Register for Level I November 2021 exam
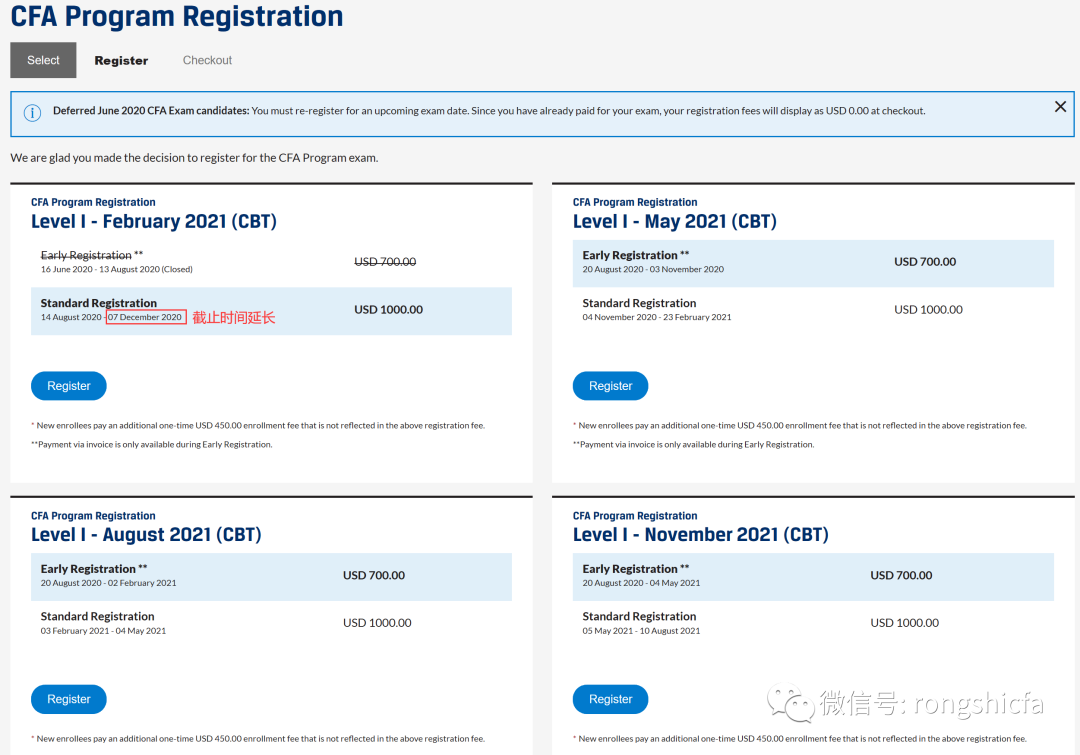Screen dimensions: 1080x755 click(610, 699)
